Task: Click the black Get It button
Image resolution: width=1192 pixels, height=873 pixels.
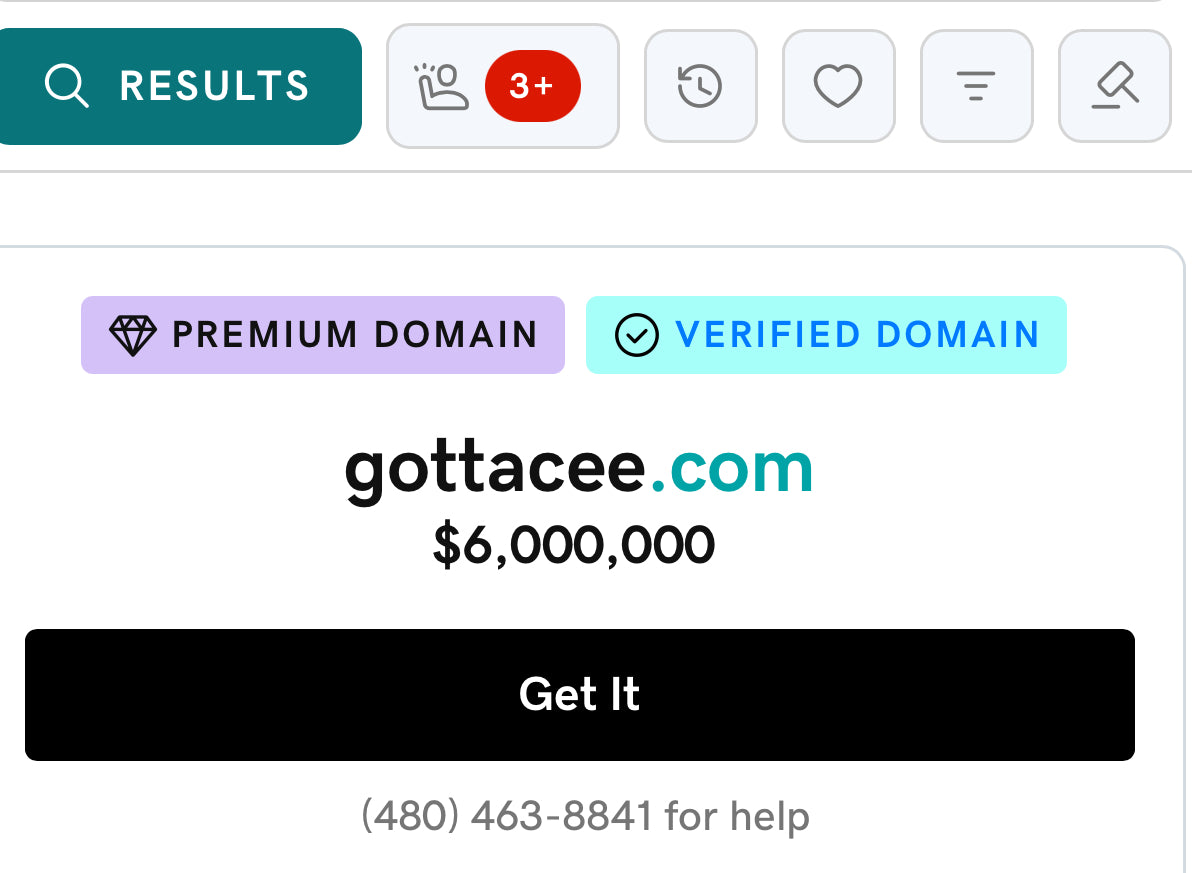Action: [x=579, y=694]
